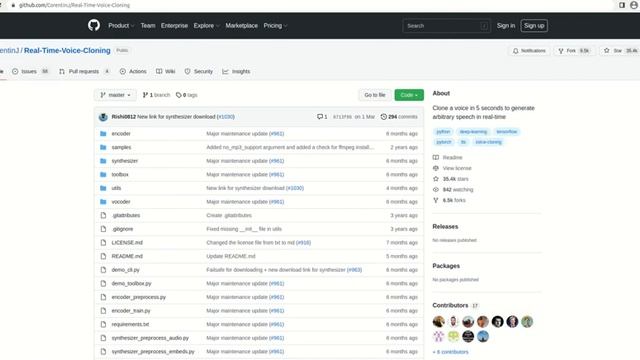Open synthesizer_preprocess_embeds.py file
640x360 pixels.
[153, 351]
